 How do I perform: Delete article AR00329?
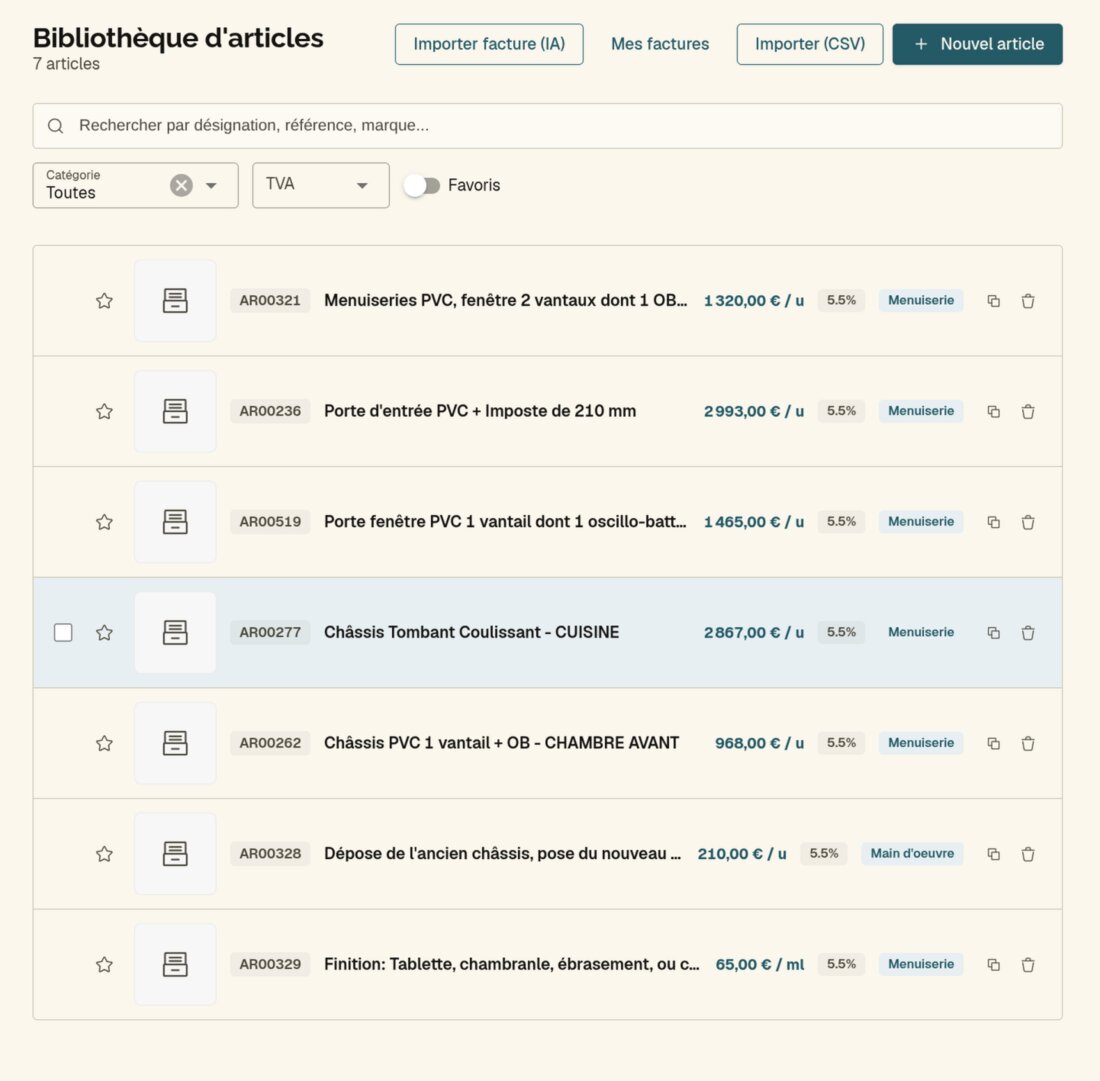[x=1028, y=965]
